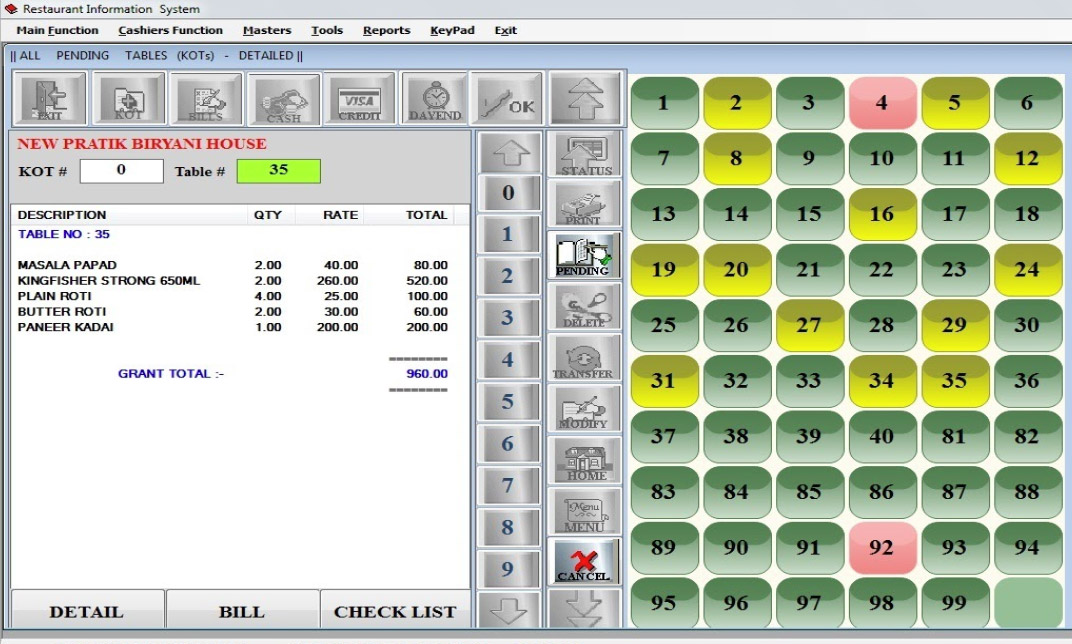Click the EXIT door icon
The width and height of the screenshot is (1072, 644).
tap(49, 99)
